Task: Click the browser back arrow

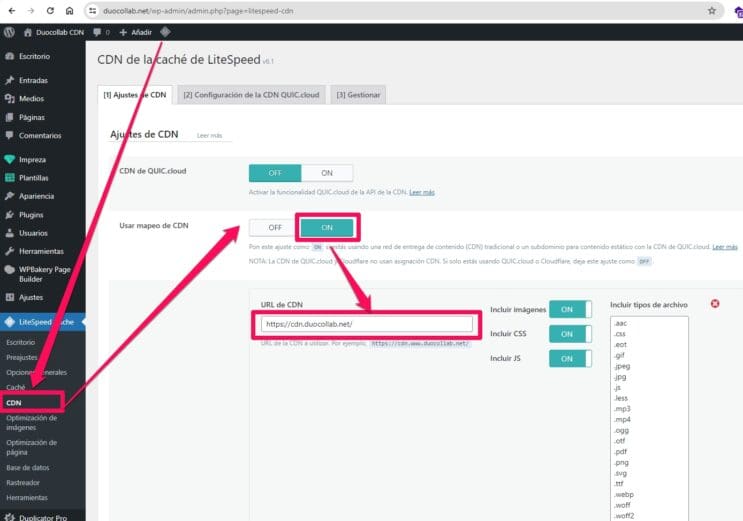Action: click(x=12, y=10)
